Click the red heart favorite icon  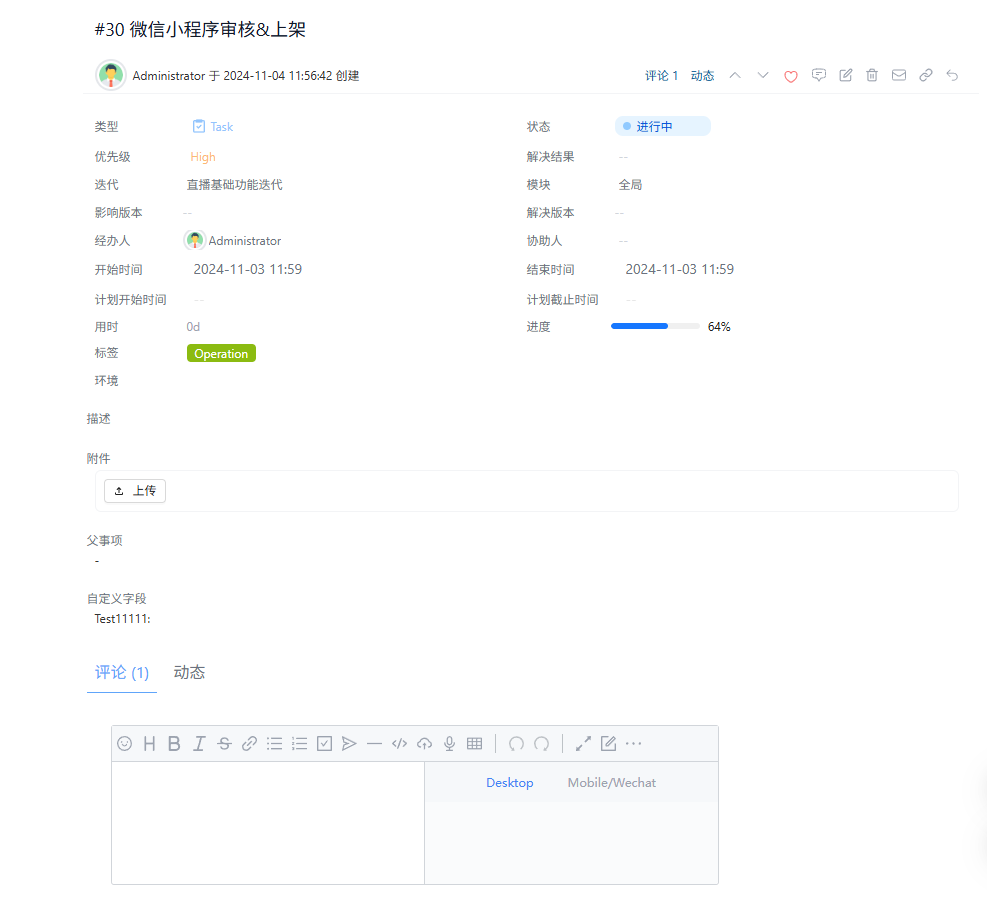pyautogui.click(x=791, y=76)
